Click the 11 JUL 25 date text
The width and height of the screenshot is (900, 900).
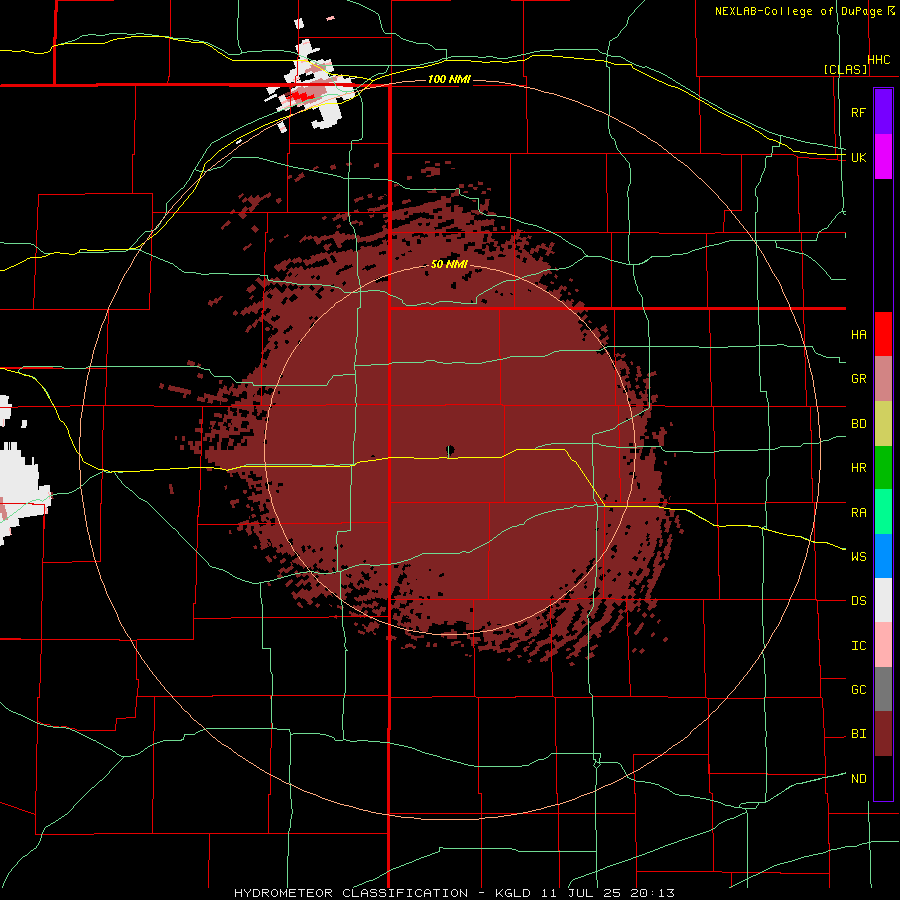point(578,893)
